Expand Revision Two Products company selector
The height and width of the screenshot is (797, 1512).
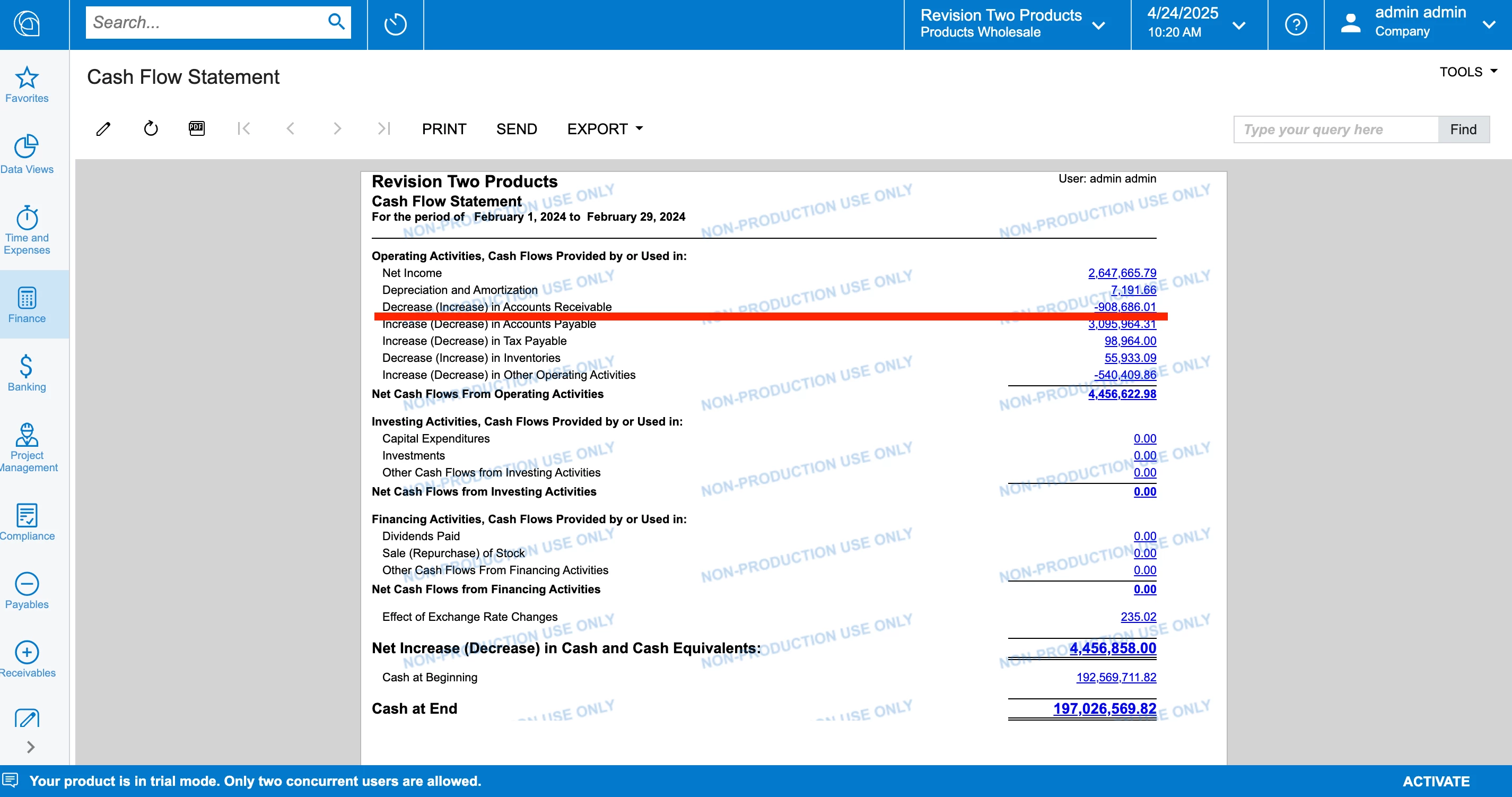(1012, 24)
